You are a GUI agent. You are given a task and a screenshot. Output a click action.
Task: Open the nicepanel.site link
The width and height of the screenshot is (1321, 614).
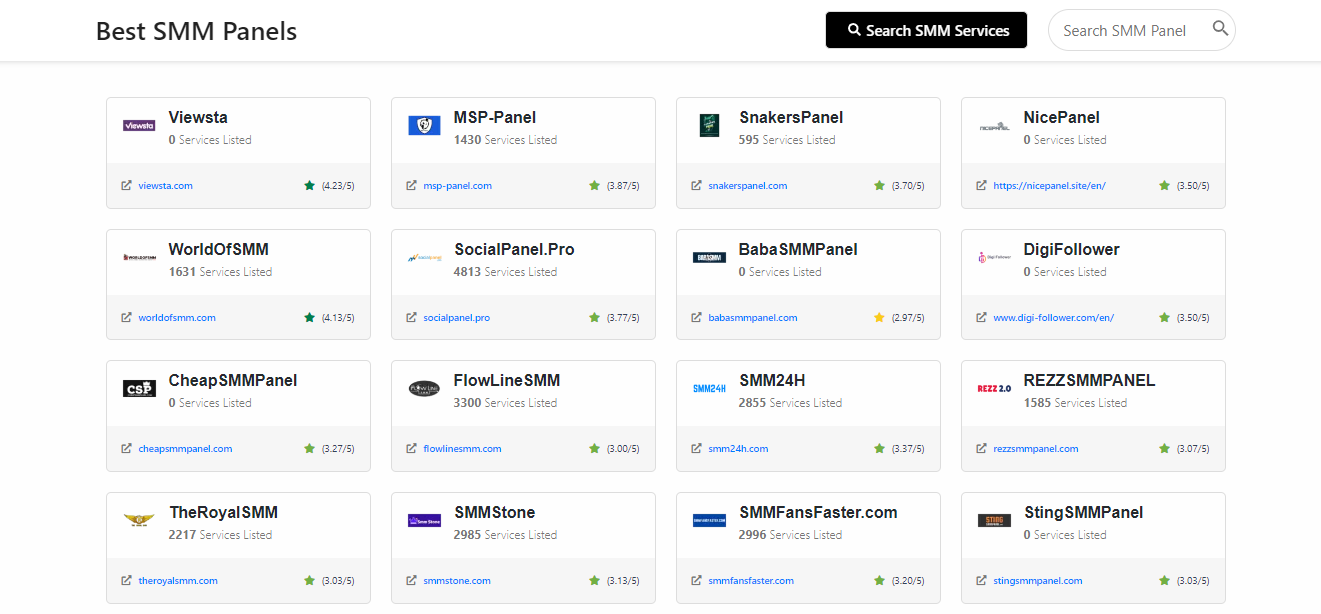coord(1049,185)
